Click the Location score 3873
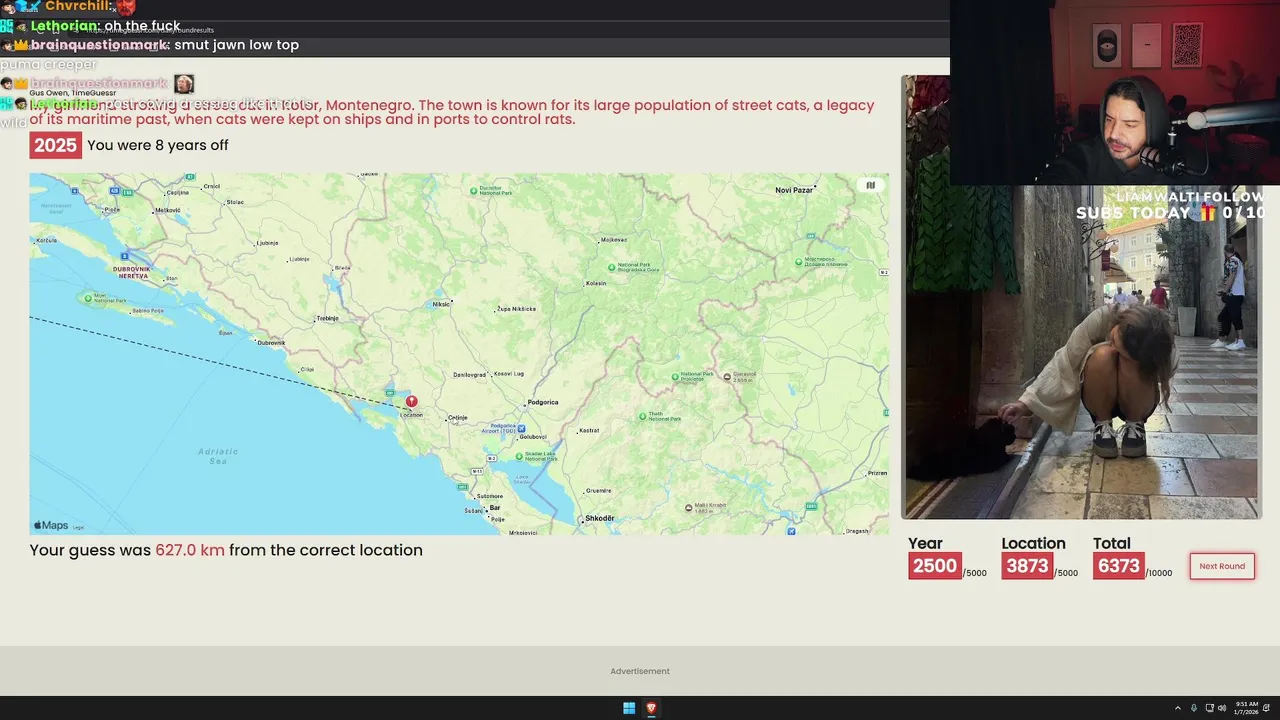 [1027, 566]
